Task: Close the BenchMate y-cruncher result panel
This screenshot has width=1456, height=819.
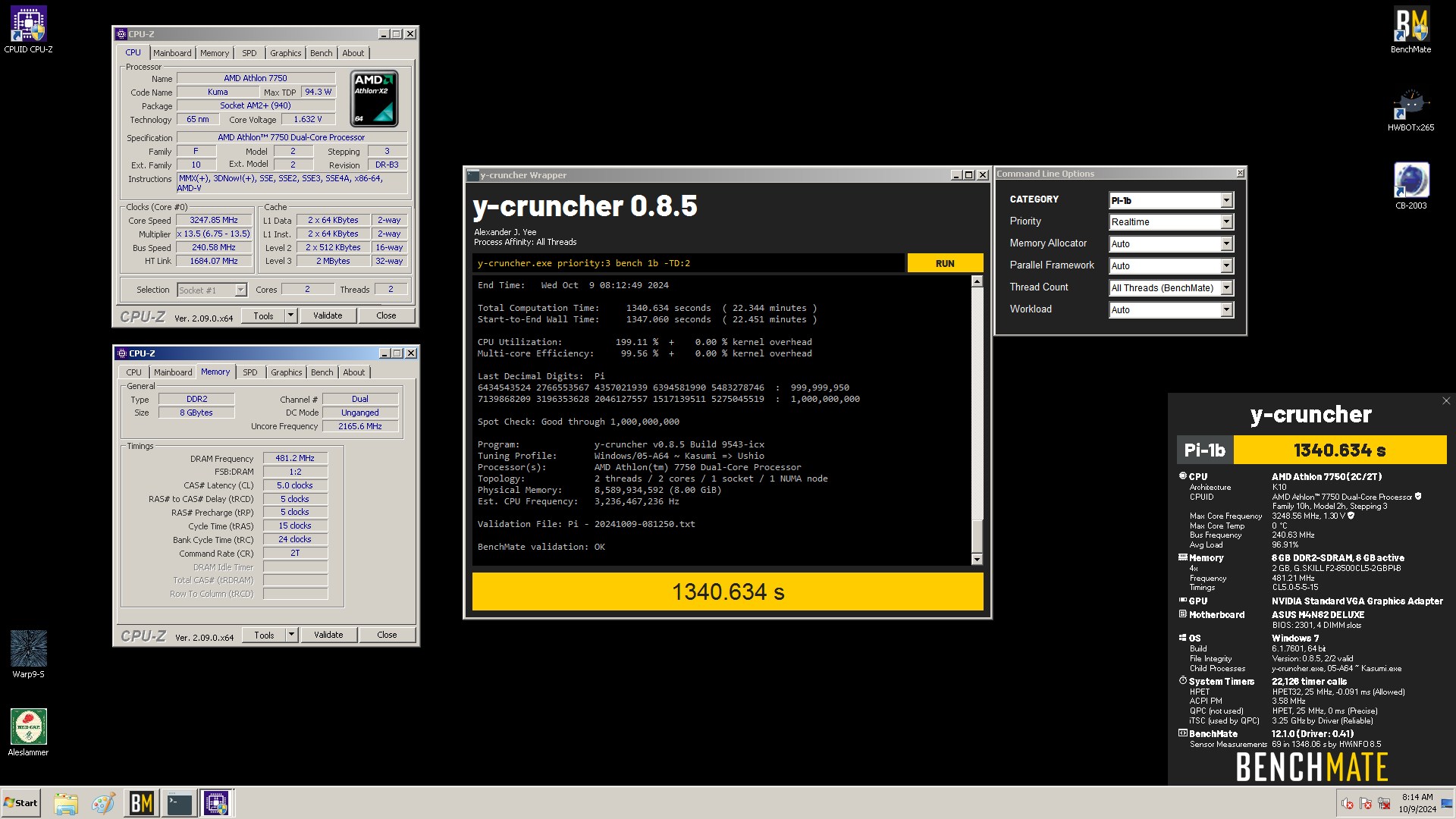Action: (1445, 401)
